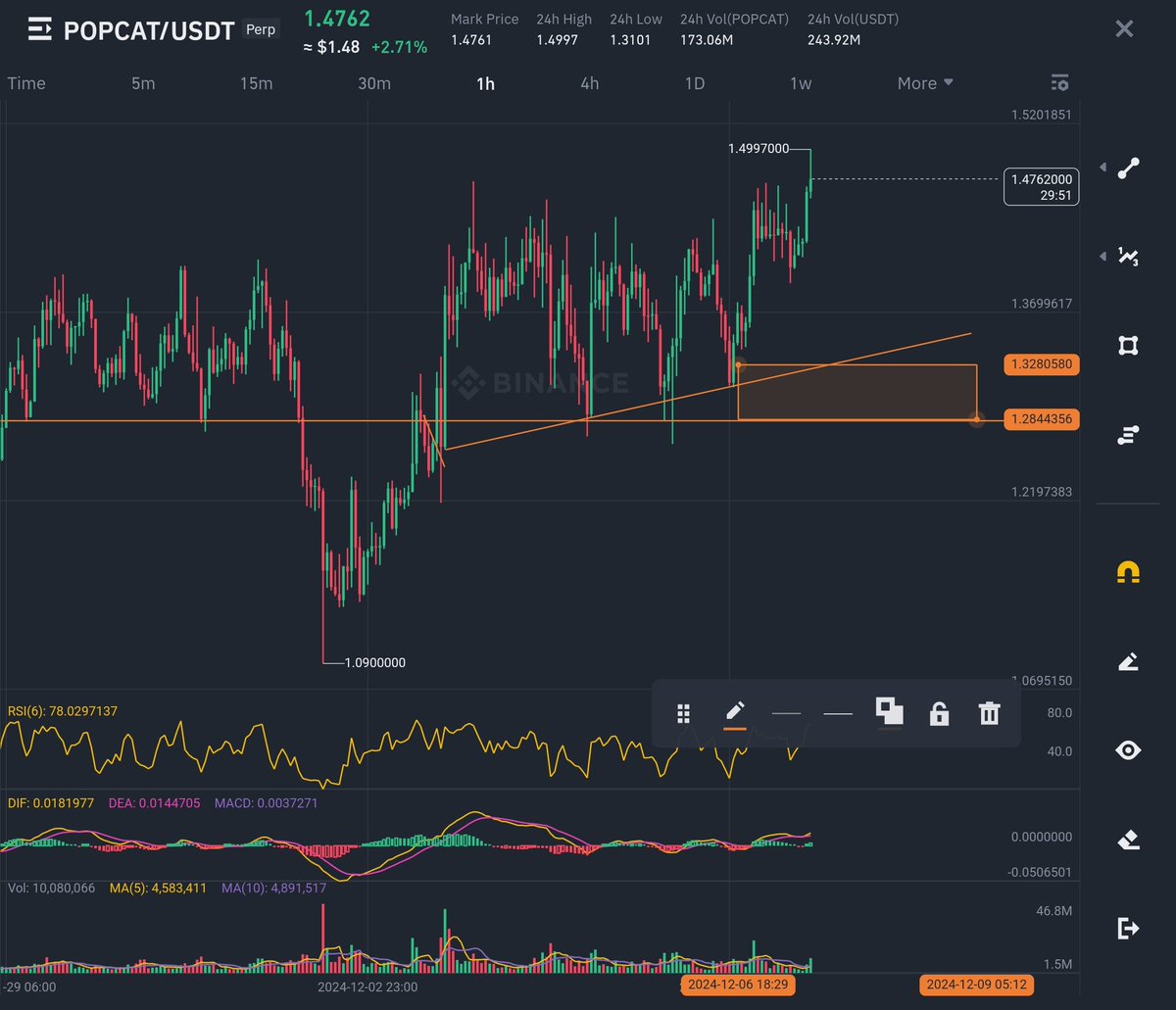Select the 1w interval
This screenshot has height=1010, width=1176.
[801, 83]
